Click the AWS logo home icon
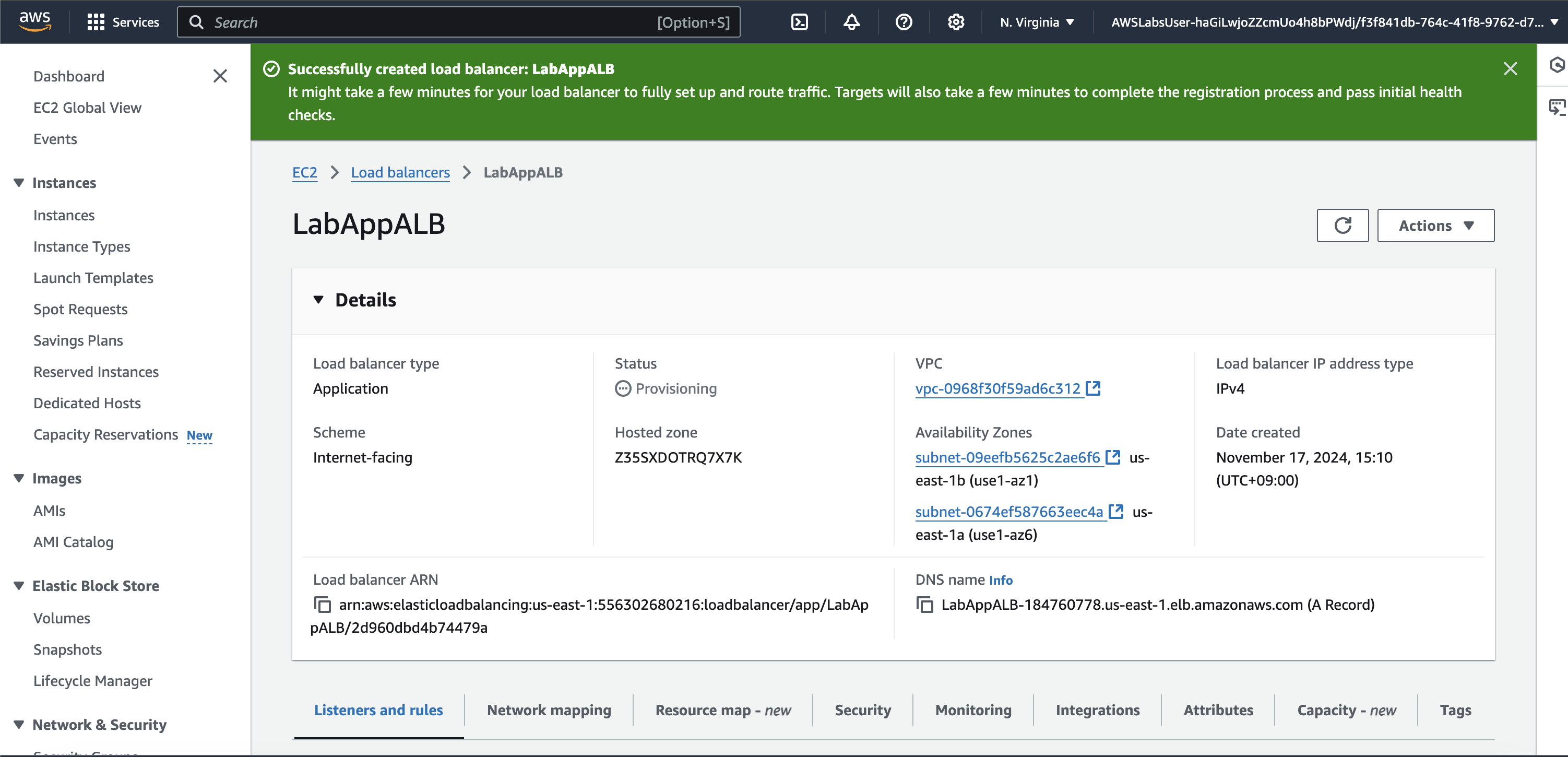The image size is (1568, 757). click(34, 22)
